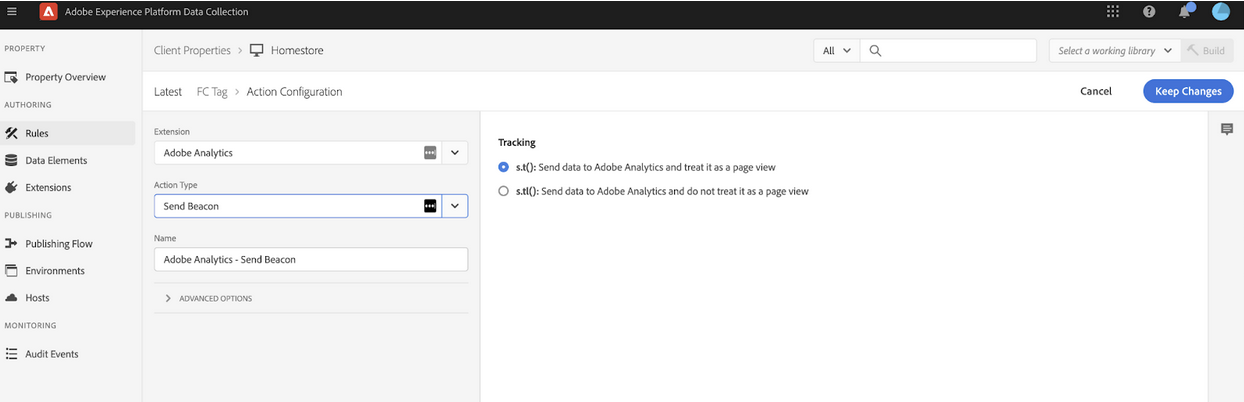Open the Select a working library dropdown
This screenshot has height=402, width=1244.
click(1115, 50)
